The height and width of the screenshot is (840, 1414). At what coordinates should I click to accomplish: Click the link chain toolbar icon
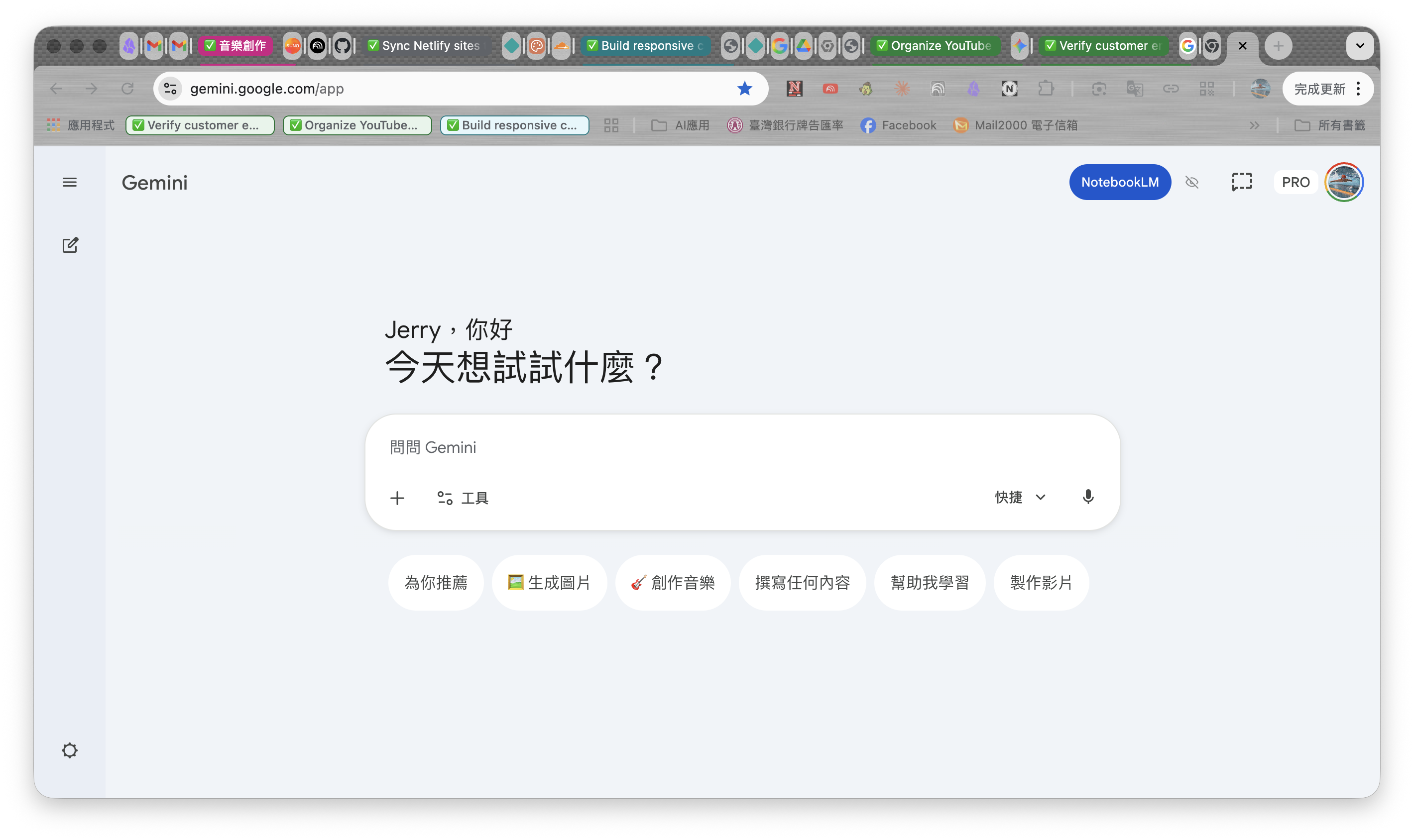(x=1171, y=89)
